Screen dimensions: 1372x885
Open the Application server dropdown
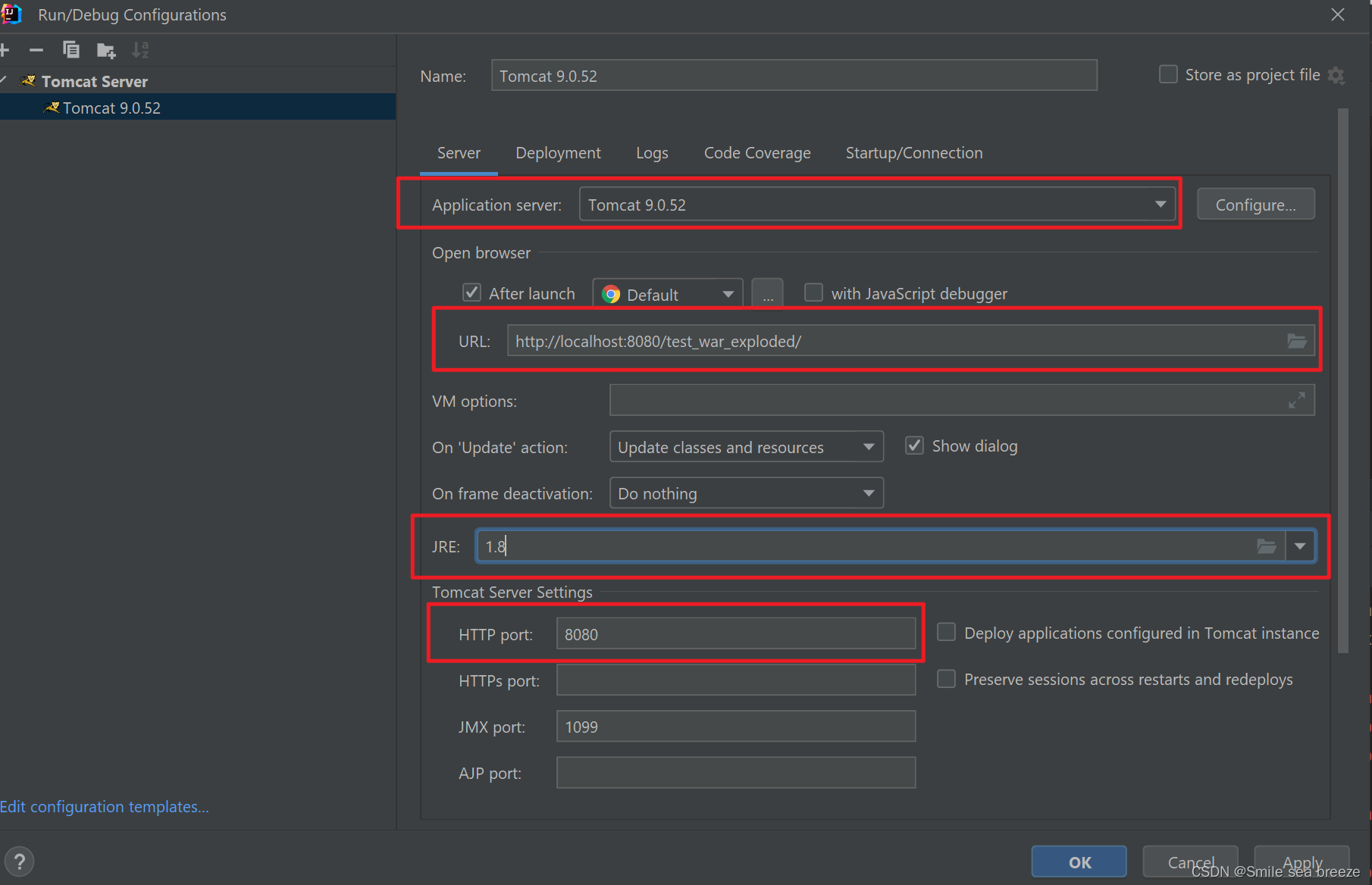click(x=877, y=205)
